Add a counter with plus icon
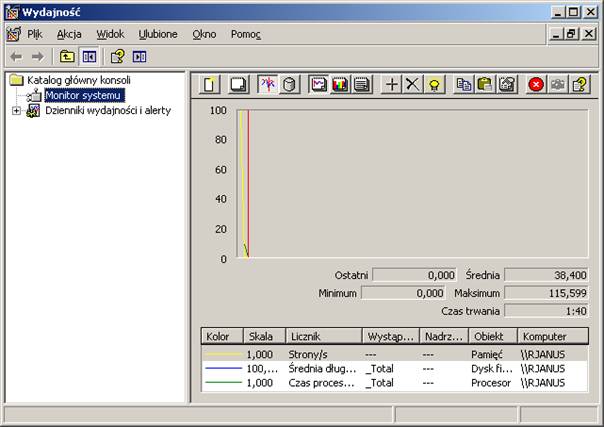 [x=391, y=84]
